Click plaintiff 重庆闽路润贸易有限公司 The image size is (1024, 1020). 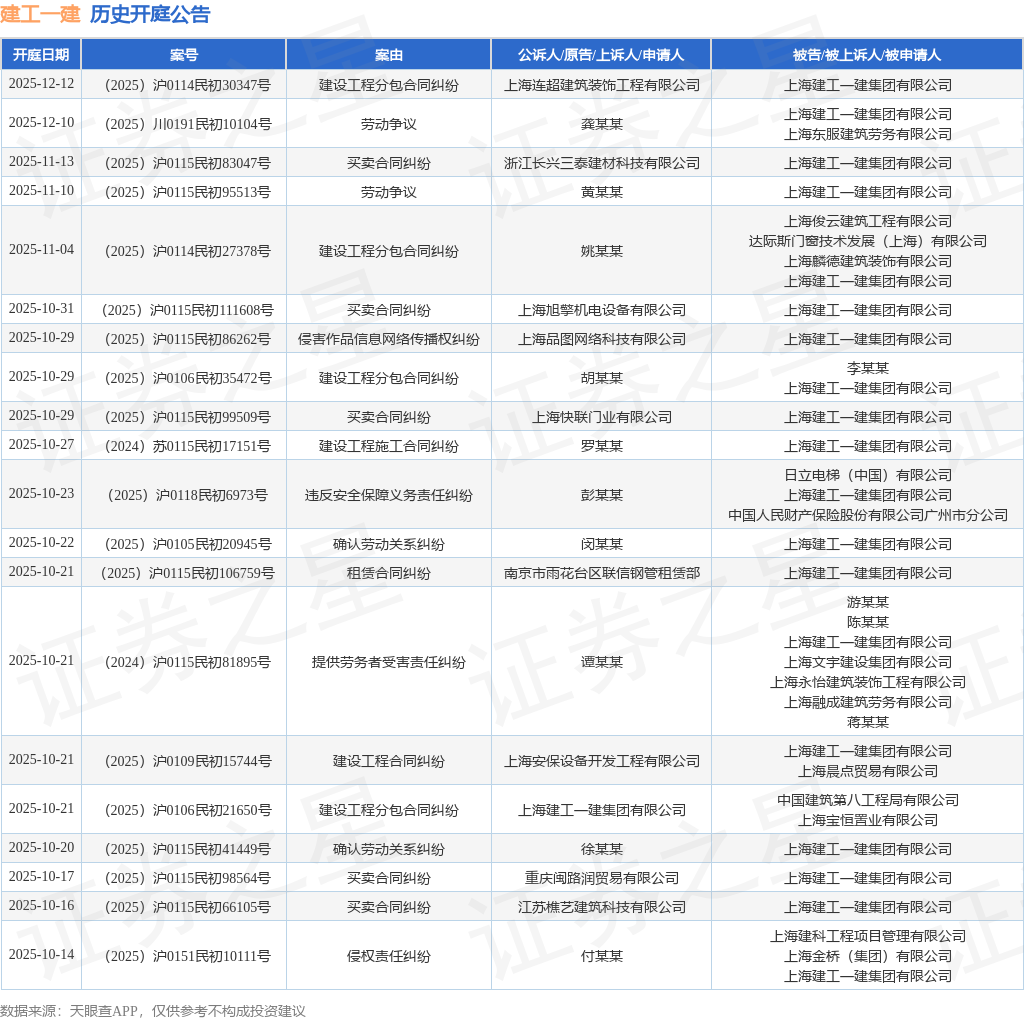pyautogui.click(x=601, y=878)
